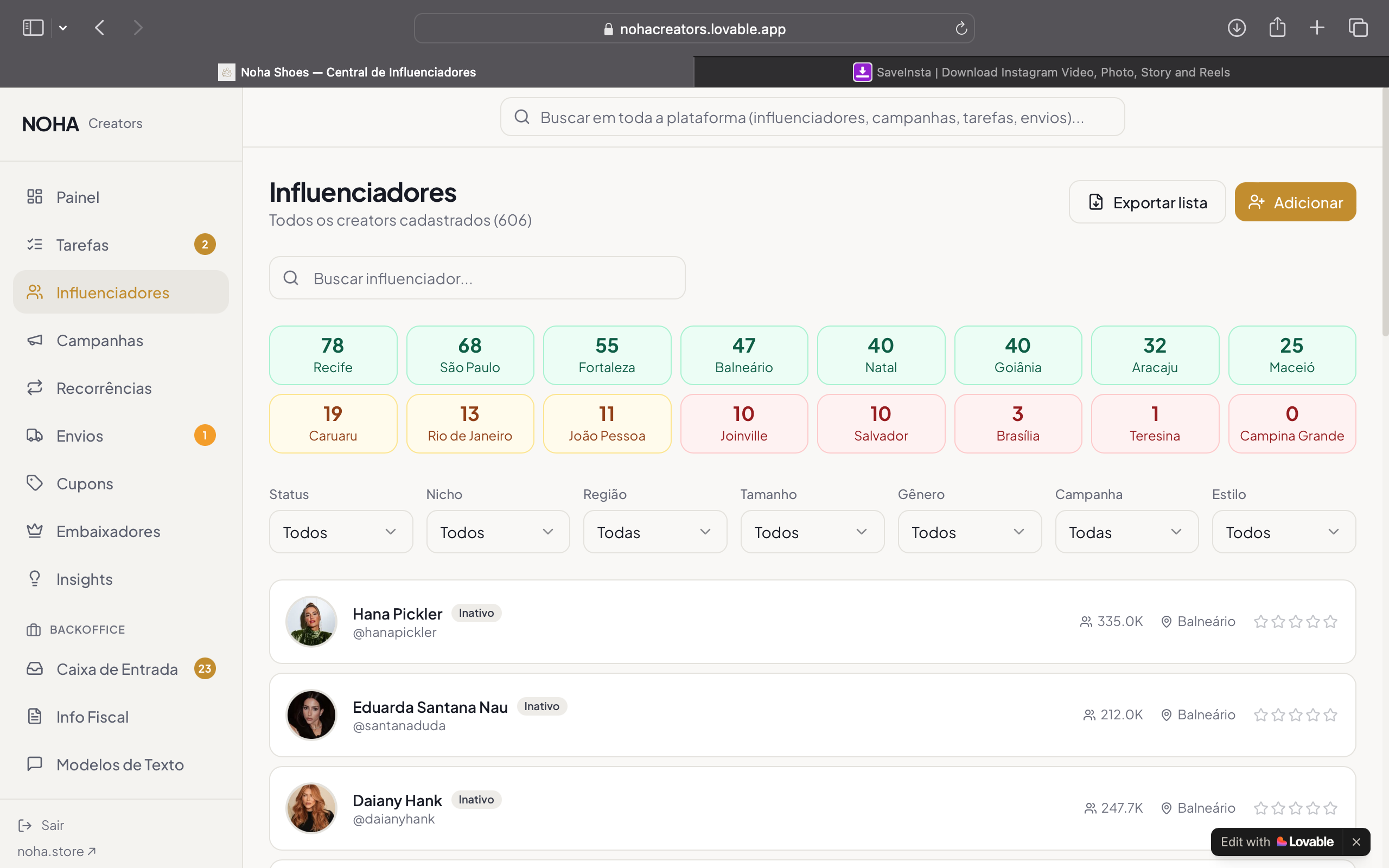Select the Salvador city card
The image size is (1389, 868).
click(881, 424)
